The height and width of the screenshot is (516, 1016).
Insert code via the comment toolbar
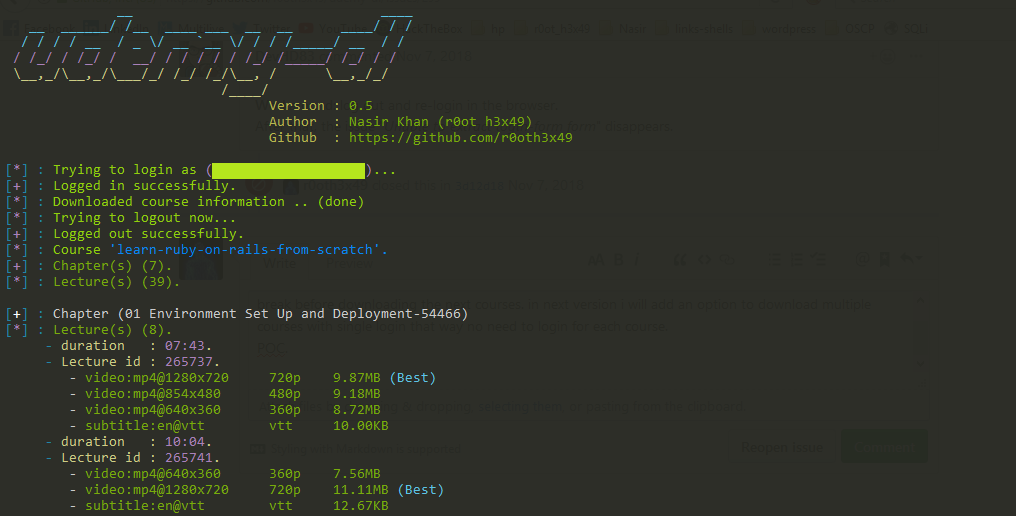(x=704, y=260)
